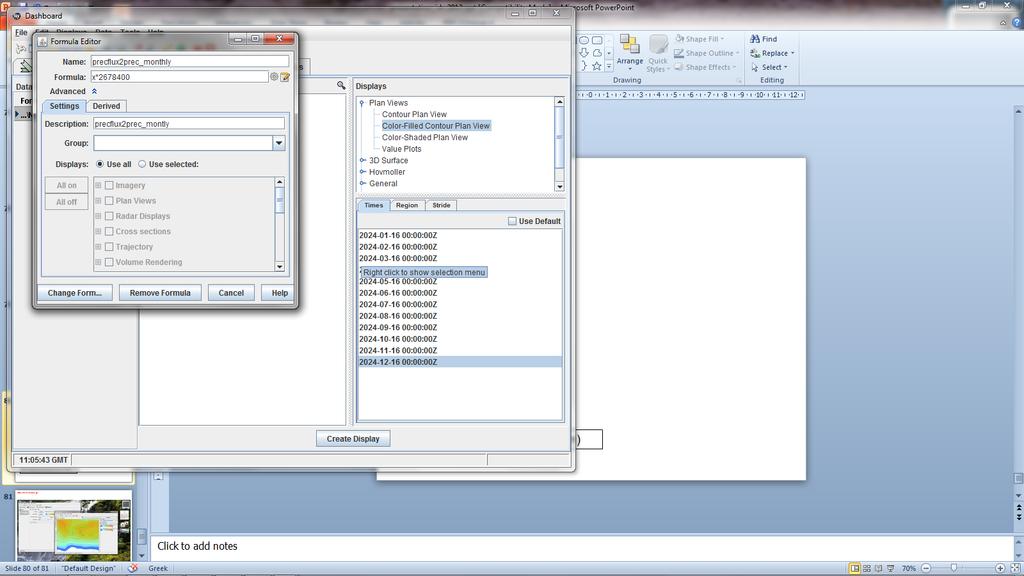
Task: Click Shape Fill in PowerPoint ribbon
Action: [699, 39]
